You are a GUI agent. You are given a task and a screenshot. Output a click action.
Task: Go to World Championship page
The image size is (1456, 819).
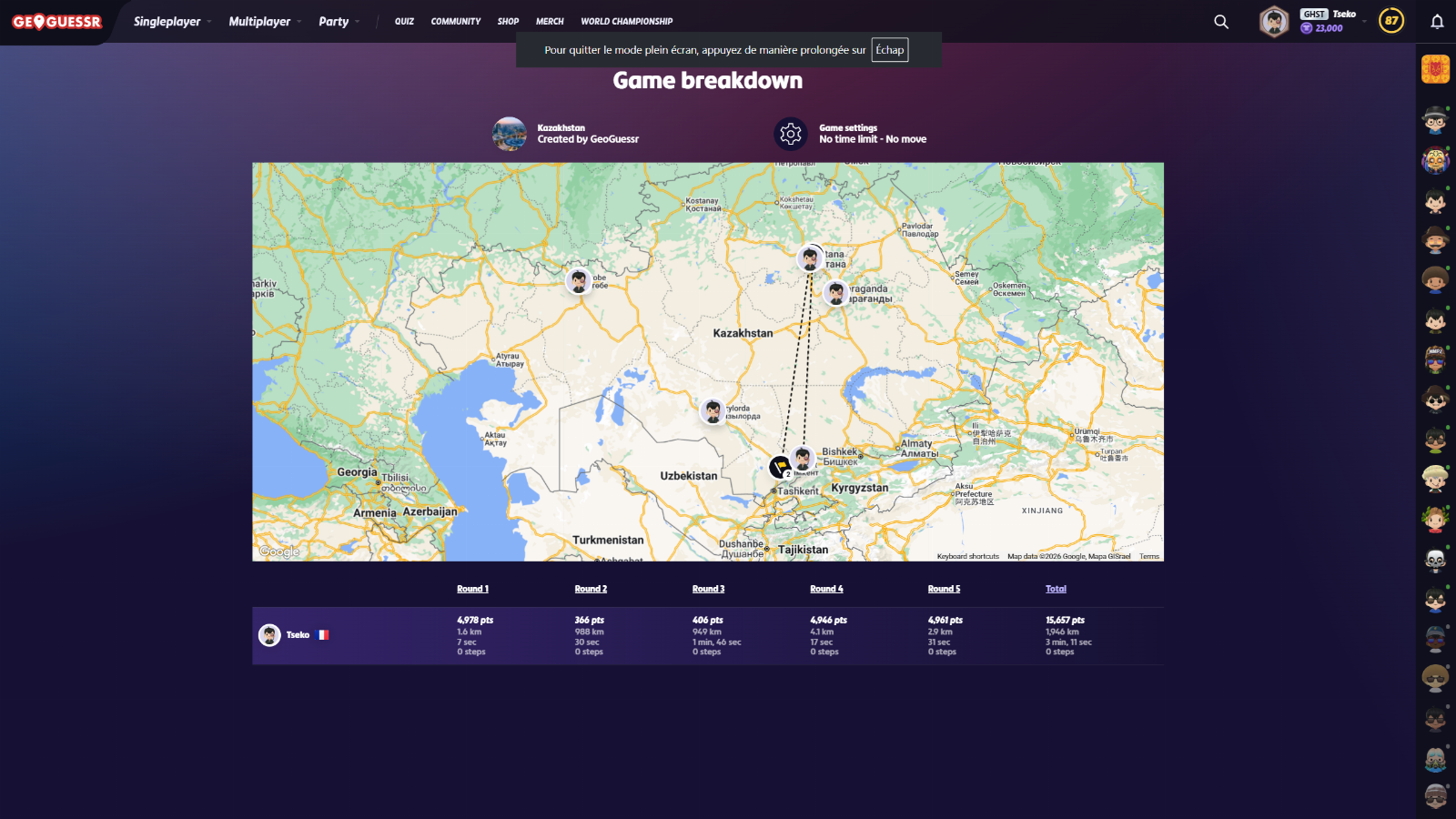(626, 22)
